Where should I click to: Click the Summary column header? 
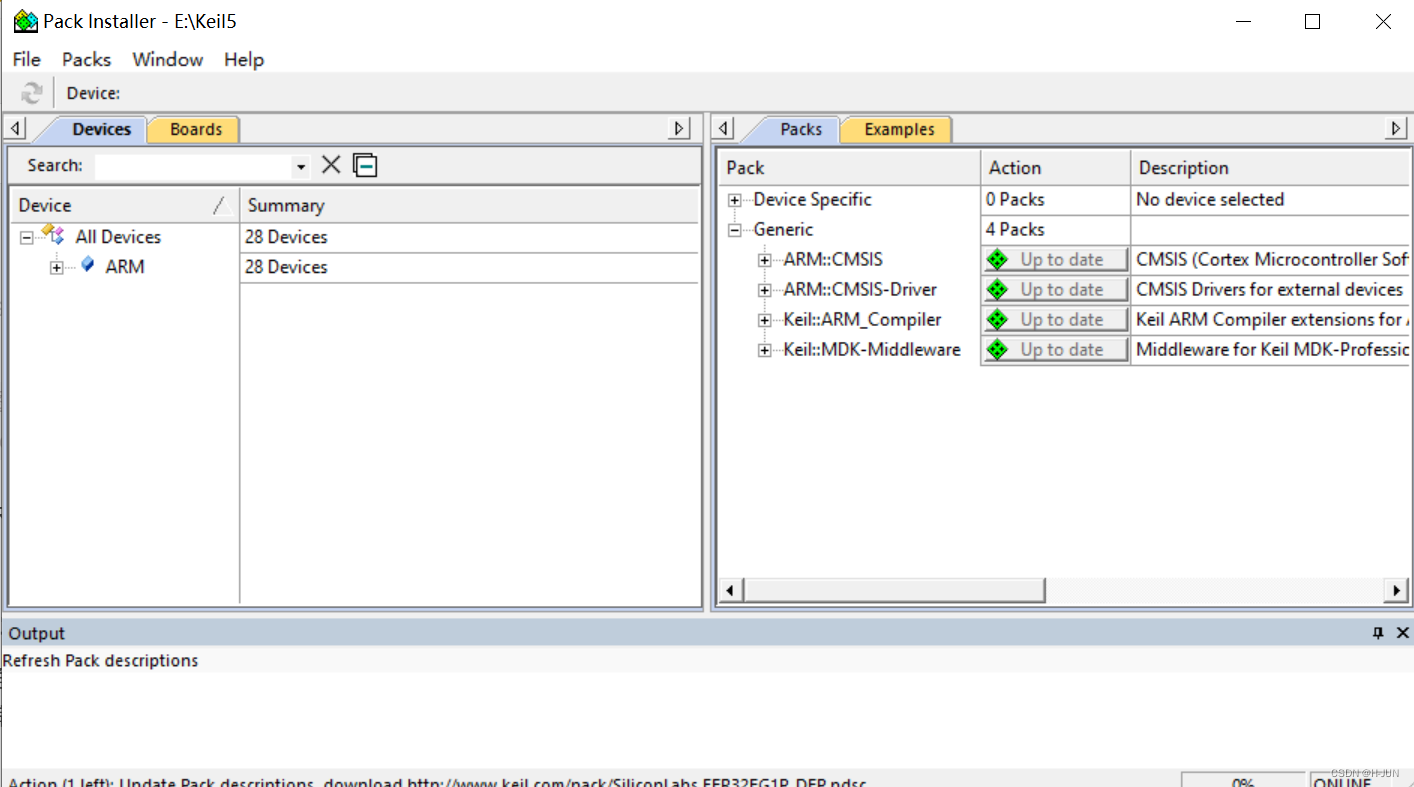[469, 205]
